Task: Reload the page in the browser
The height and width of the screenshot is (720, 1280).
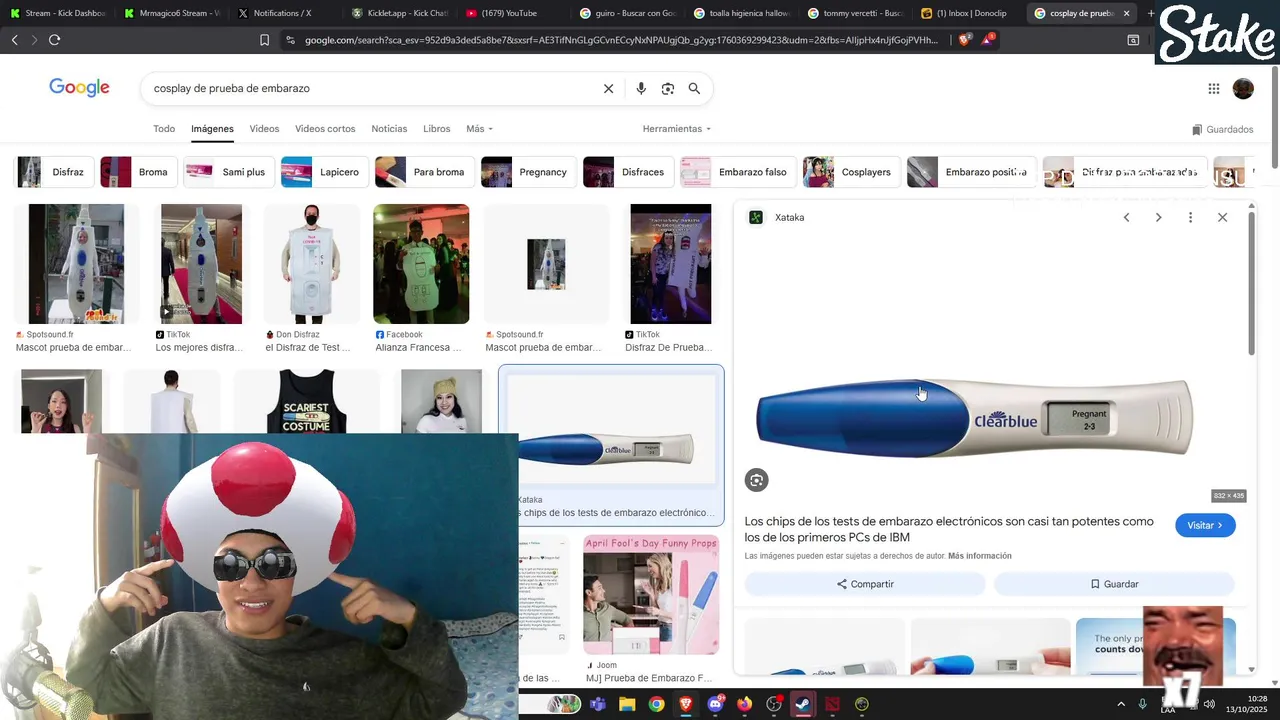Action: point(54,40)
